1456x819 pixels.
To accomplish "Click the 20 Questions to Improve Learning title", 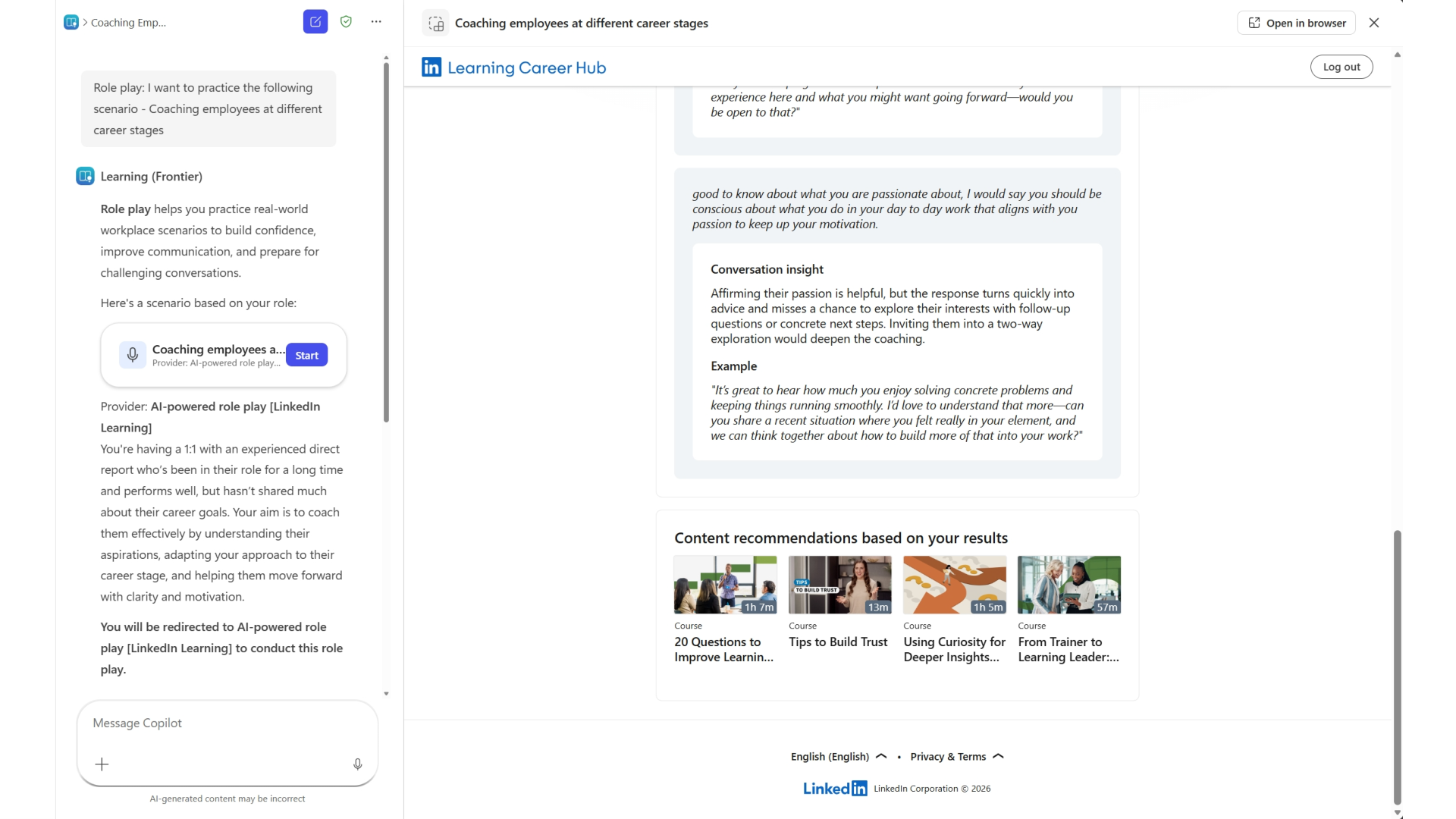I will click(x=724, y=650).
